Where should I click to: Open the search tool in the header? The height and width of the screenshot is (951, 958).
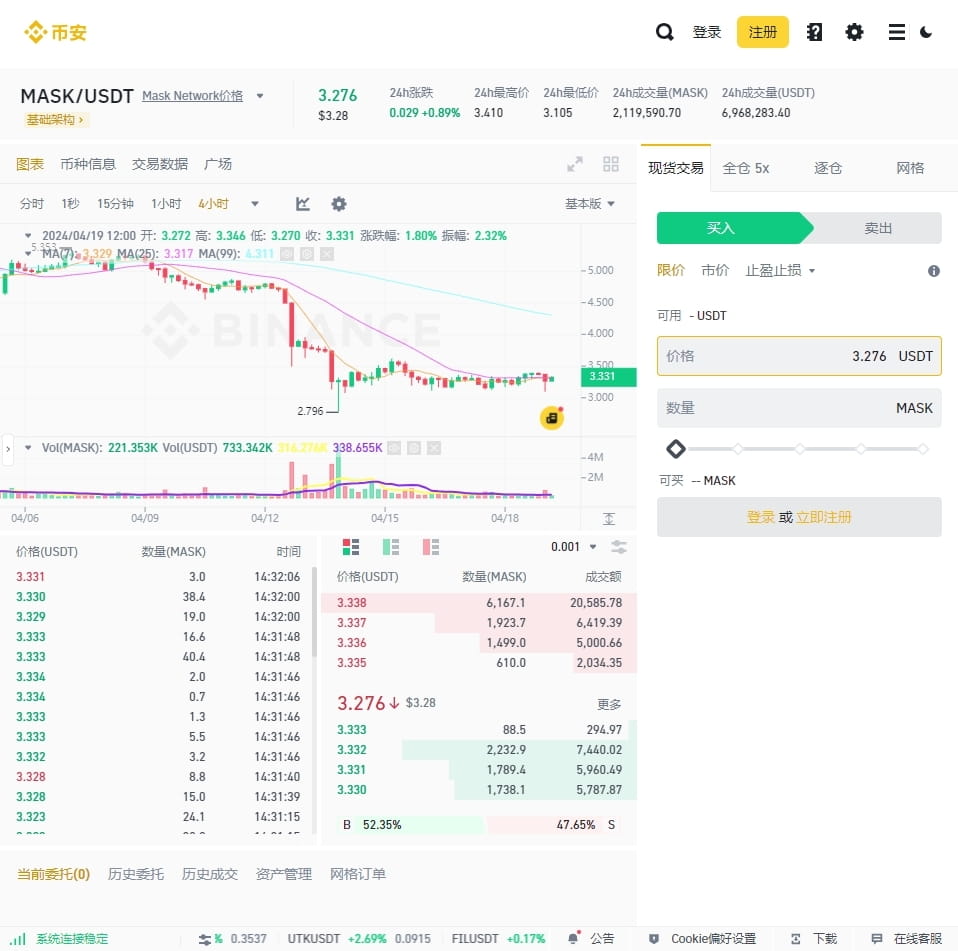(x=665, y=31)
